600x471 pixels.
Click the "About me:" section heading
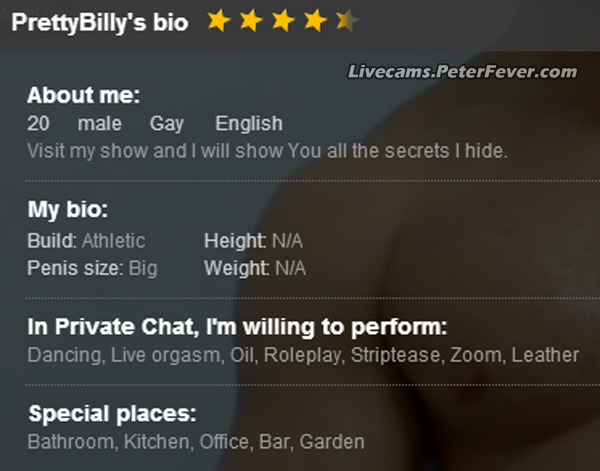tap(83, 97)
